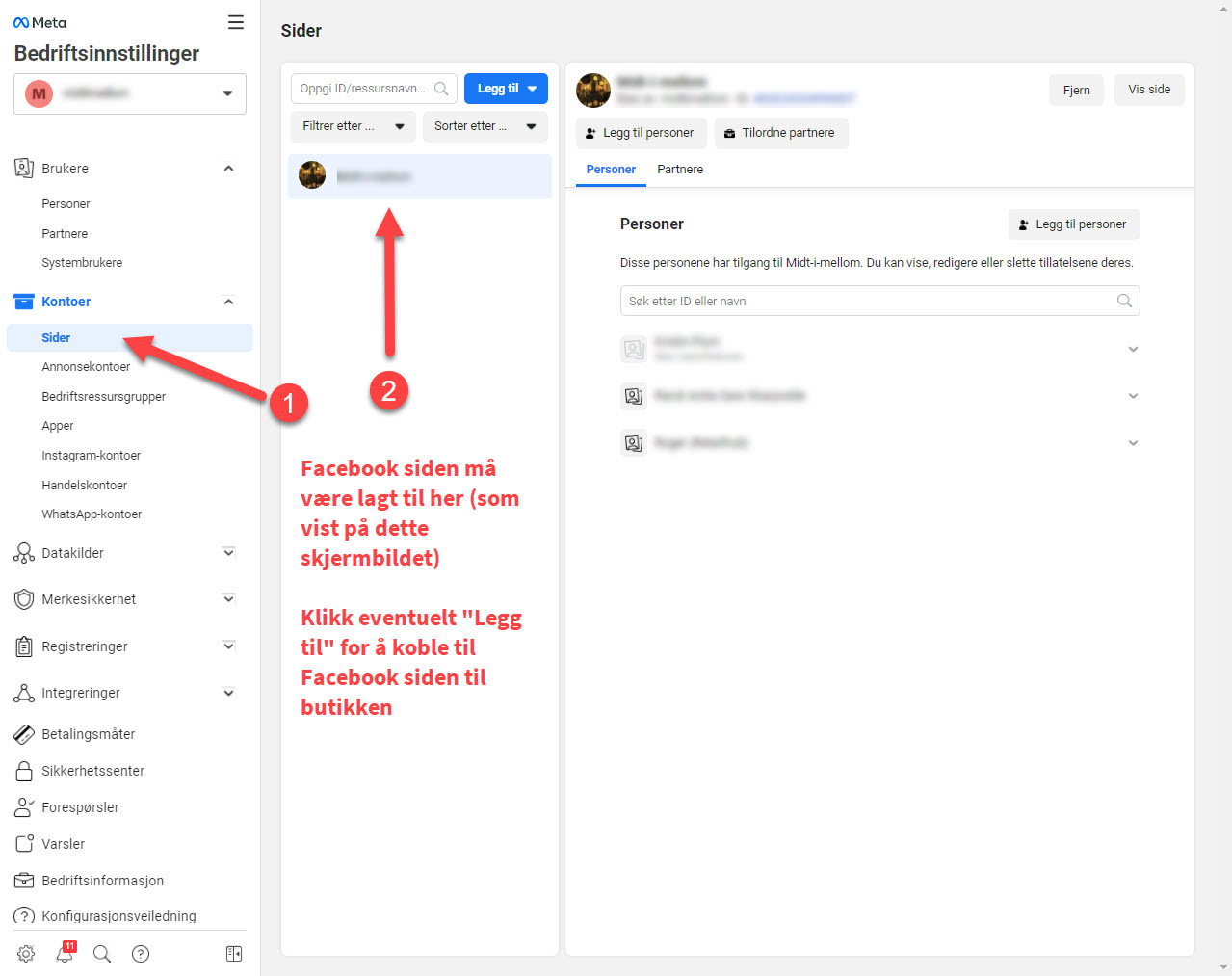
Task: Expand the first person row chevron
Action: pyautogui.click(x=1134, y=350)
